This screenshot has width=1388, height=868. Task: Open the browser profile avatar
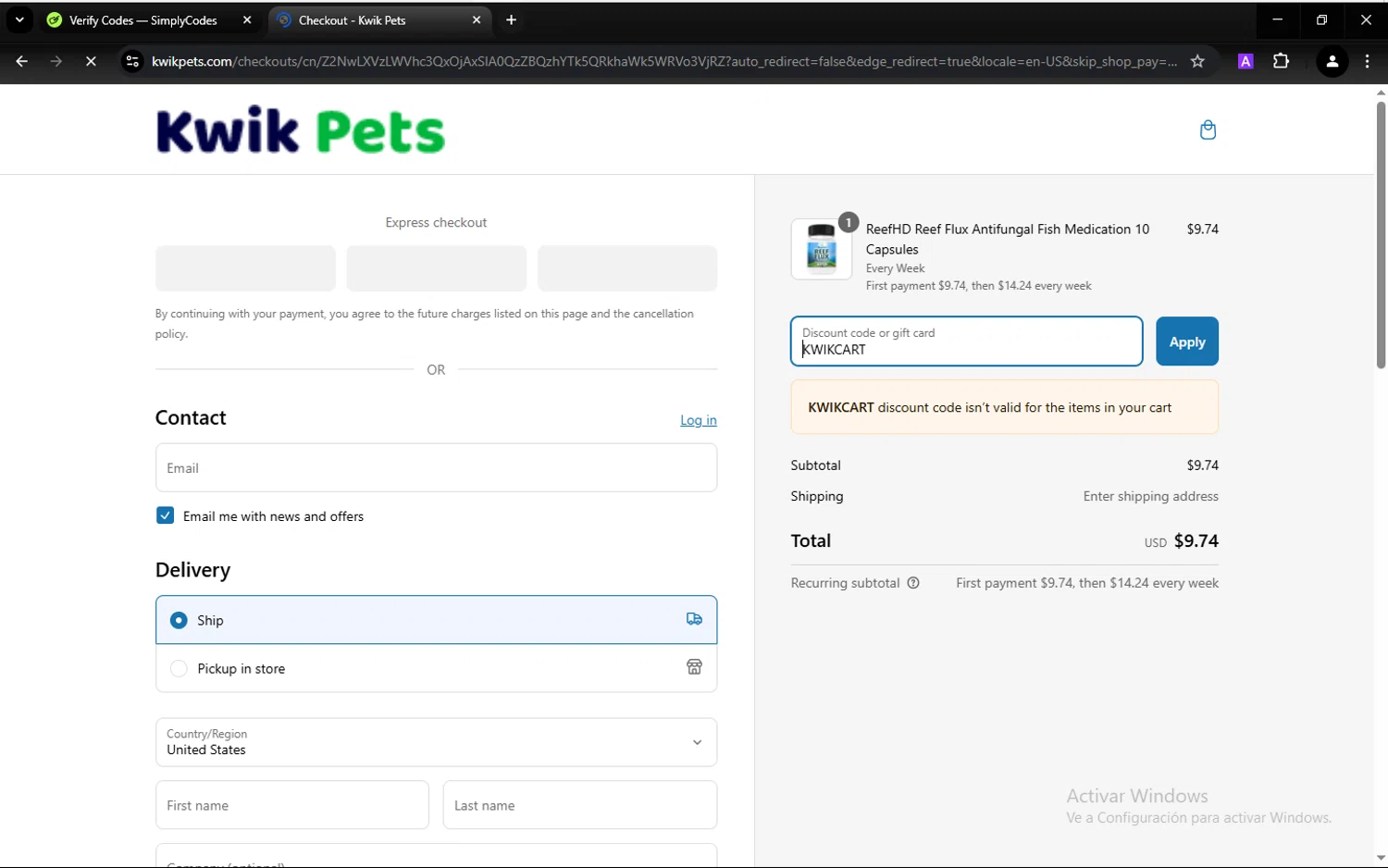click(1332, 62)
